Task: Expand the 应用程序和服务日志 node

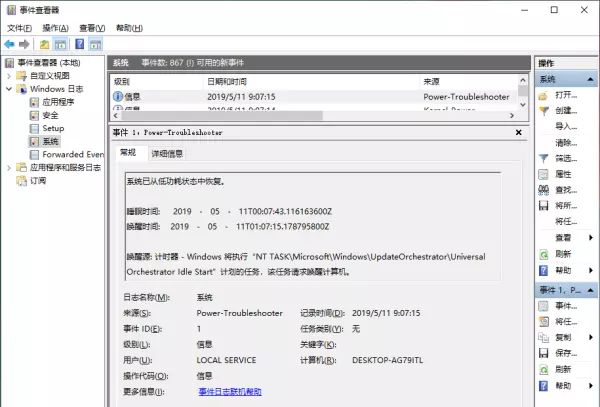Action: pos(9,168)
